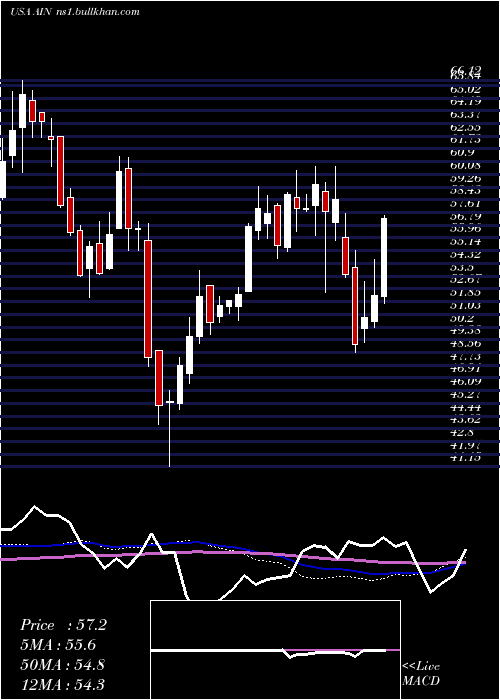500x700 pixels.
Task: Click the 41.97 price axis label
Action: pyautogui.click(x=466, y=445)
